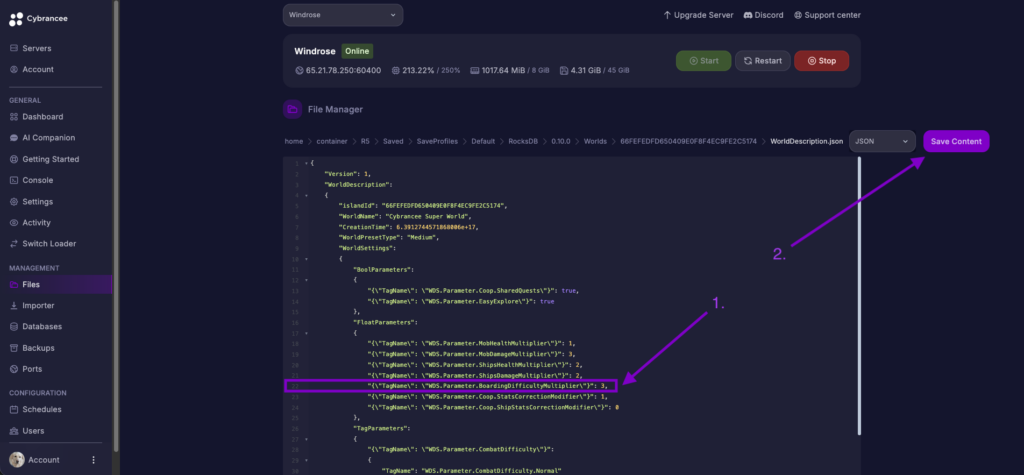Open the Console page icon
Screen dimensions: 1024x475
coord(14,180)
